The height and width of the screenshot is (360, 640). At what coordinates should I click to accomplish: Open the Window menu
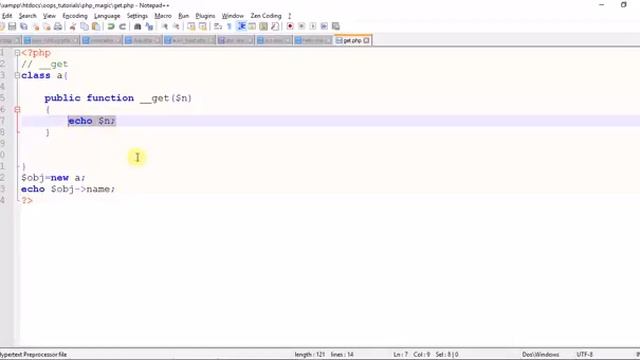[x=233, y=16]
